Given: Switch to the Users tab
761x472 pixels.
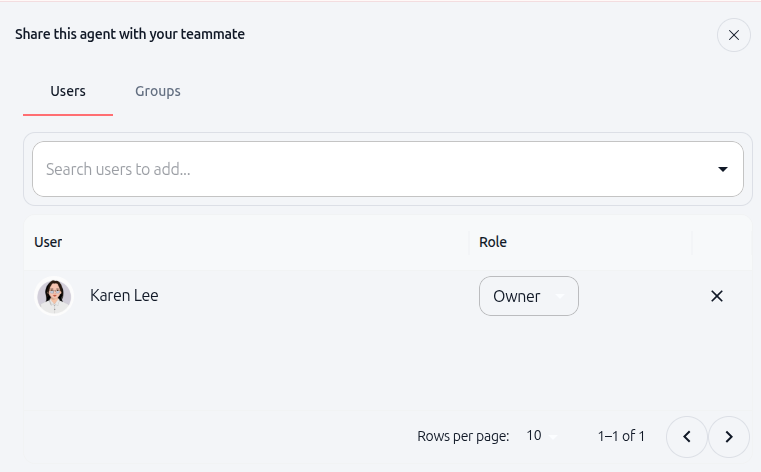Looking at the screenshot, I should point(68,91).
